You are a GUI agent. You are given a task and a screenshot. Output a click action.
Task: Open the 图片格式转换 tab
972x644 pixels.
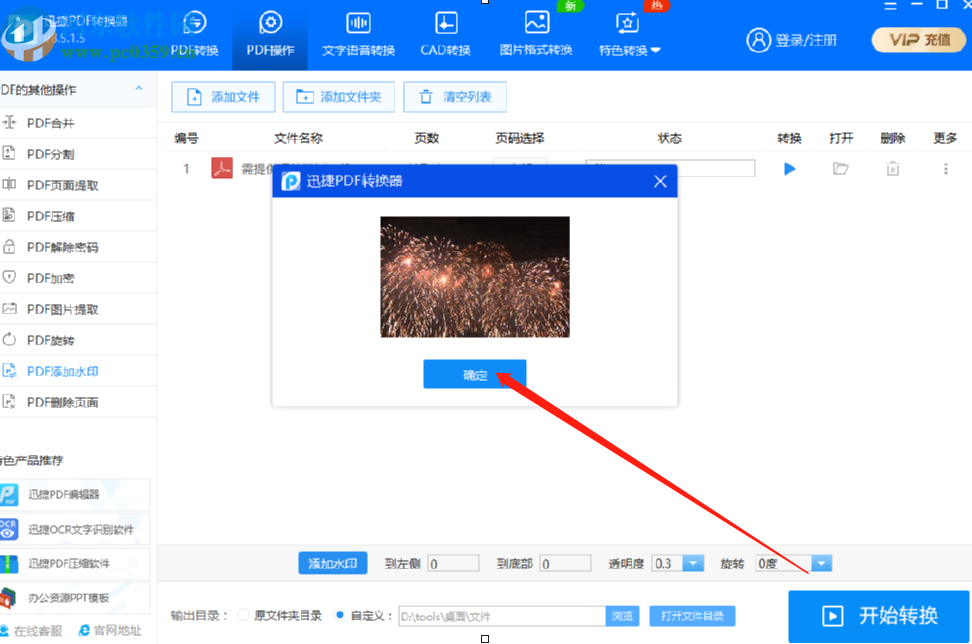click(x=536, y=35)
